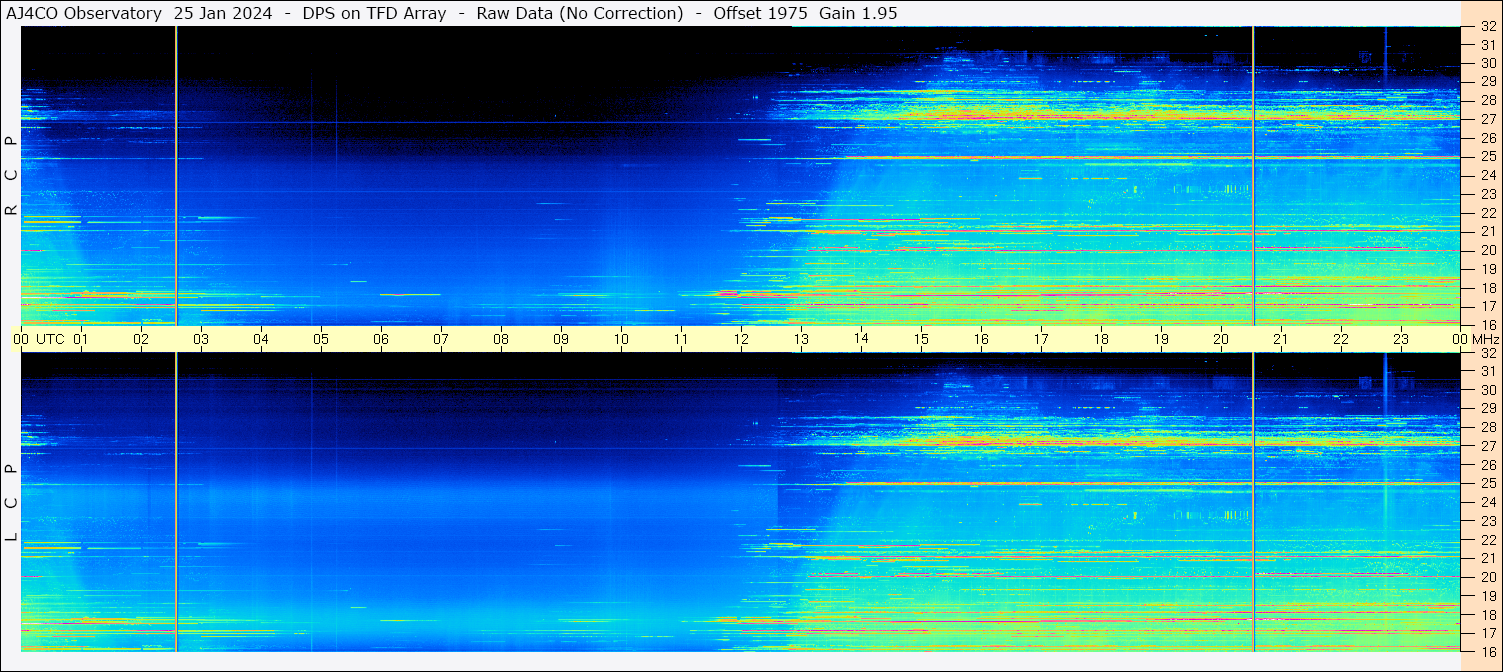
Task: Click the pink vertical line in LCP spectrogram
Action: [x=1253, y=500]
